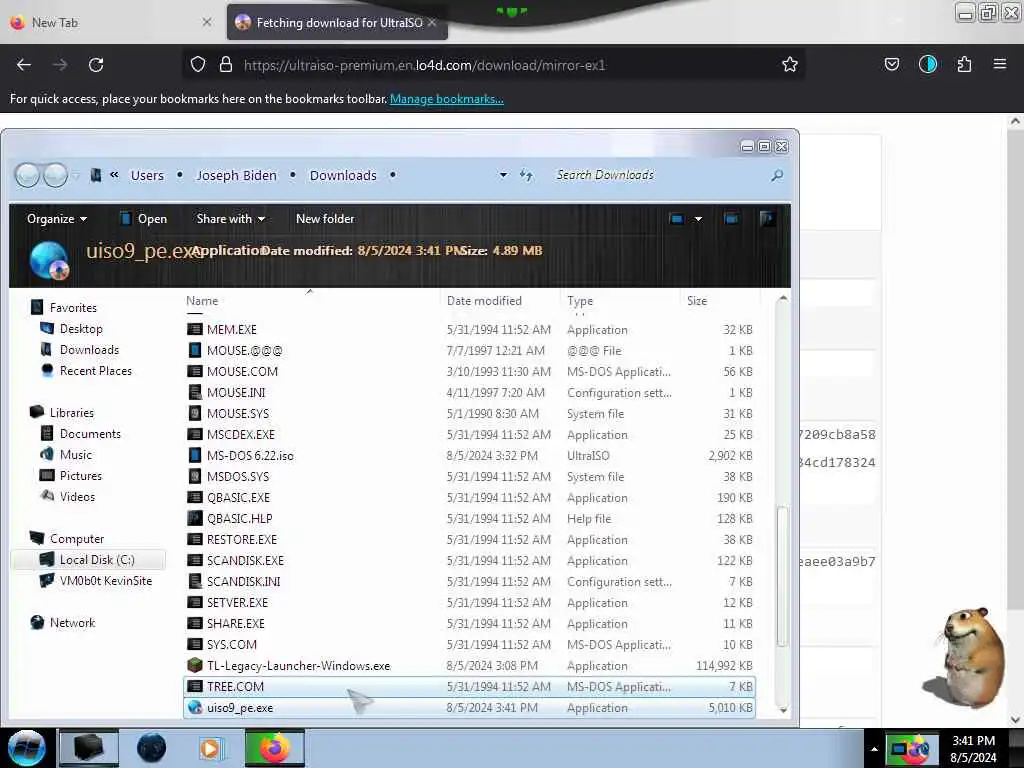
Task: Open the tracking protection shield icon
Action: [x=198, y=65]
